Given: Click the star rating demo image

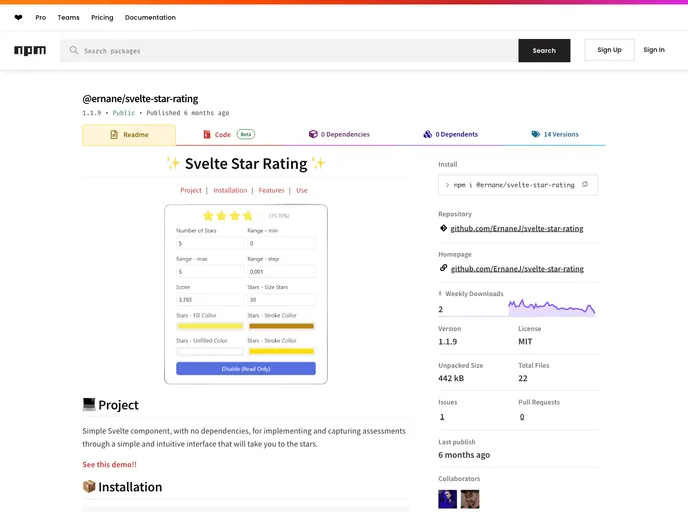Looking at the screenshot, I should point(246,294).
